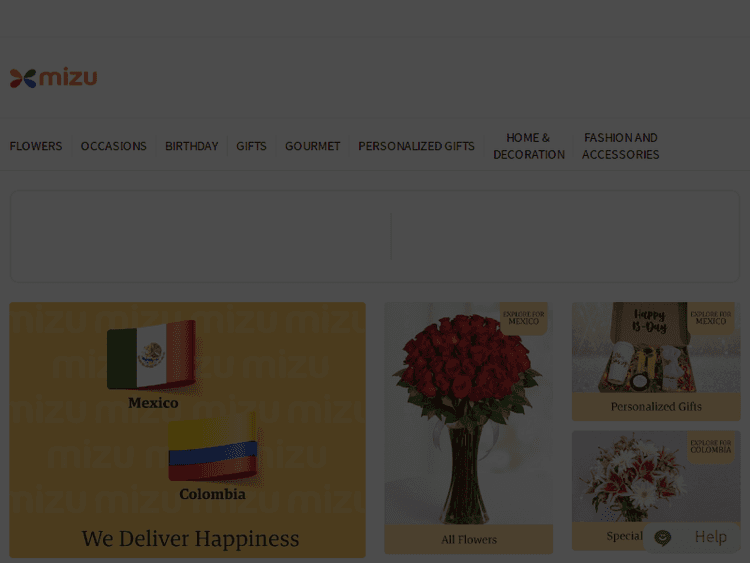Click the Help button text

(x=710, y=537)
